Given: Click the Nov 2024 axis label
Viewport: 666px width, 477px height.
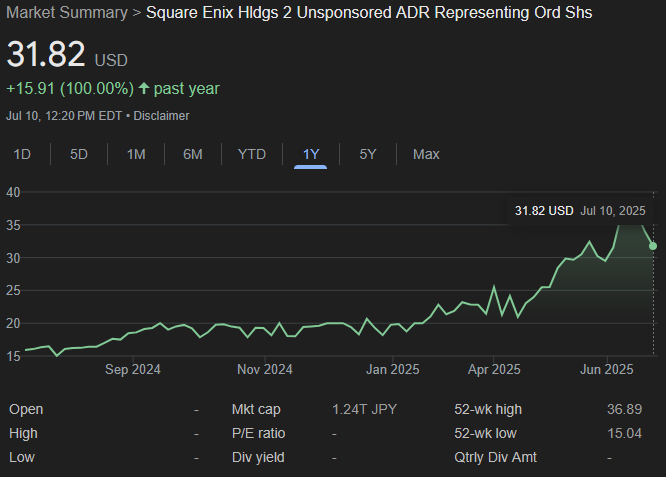Looking at the screenshot, I should (265, 369).
